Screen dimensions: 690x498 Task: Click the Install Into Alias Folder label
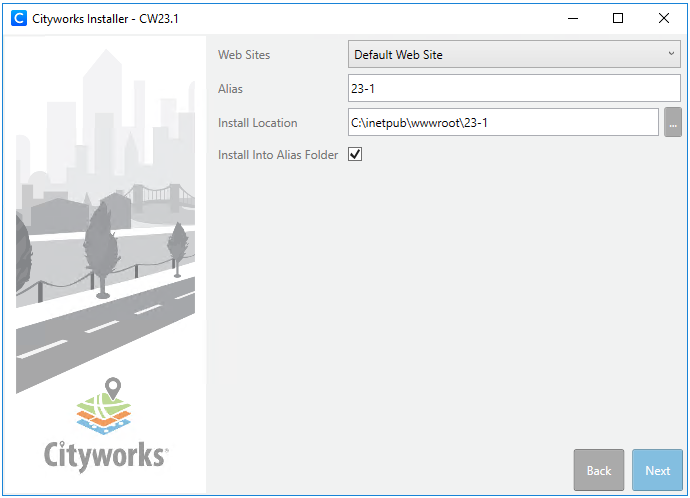point(278,155)
